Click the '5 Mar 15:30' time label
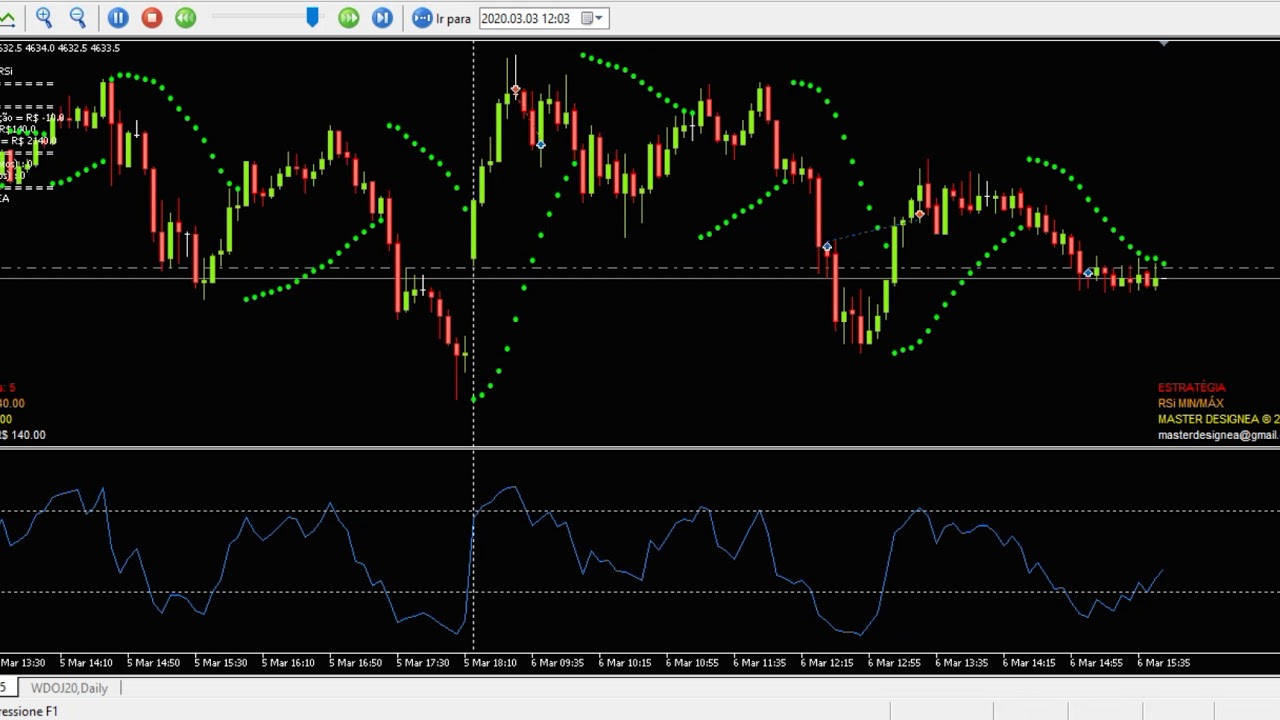The image size is (1280, 720). pyautogui.click(x=220, y=662)
